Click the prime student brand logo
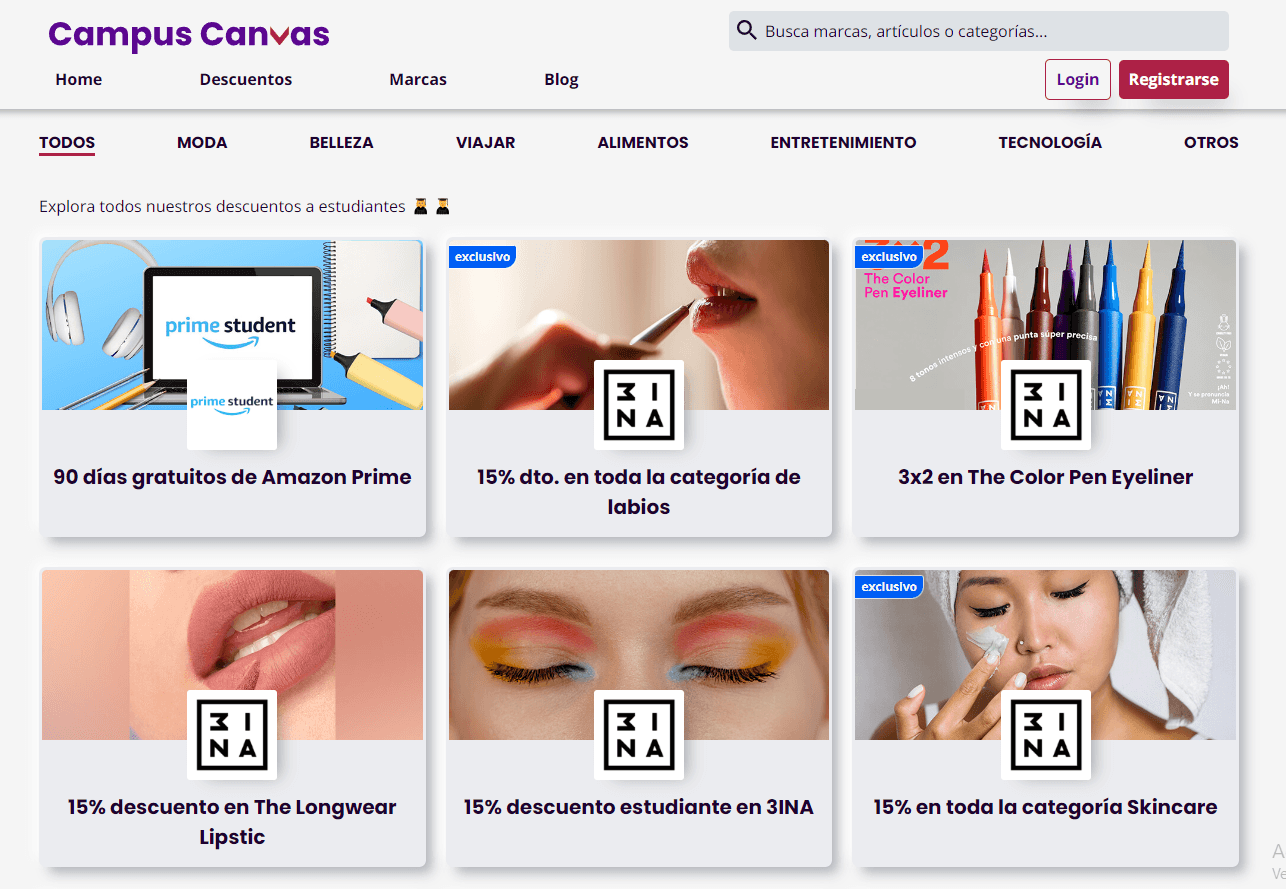Viewport: 1286px width, 889px height. [232, 404]
